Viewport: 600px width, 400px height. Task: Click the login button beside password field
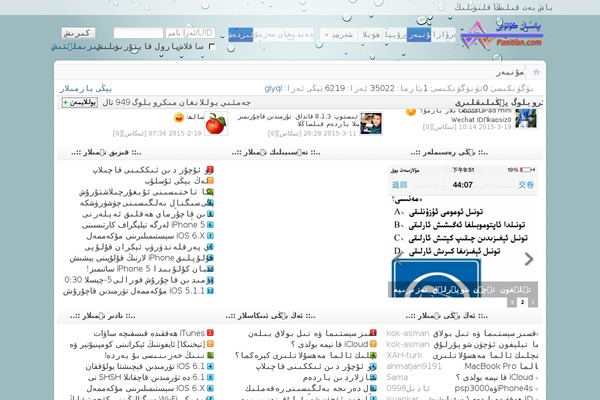tap(78, 33)
